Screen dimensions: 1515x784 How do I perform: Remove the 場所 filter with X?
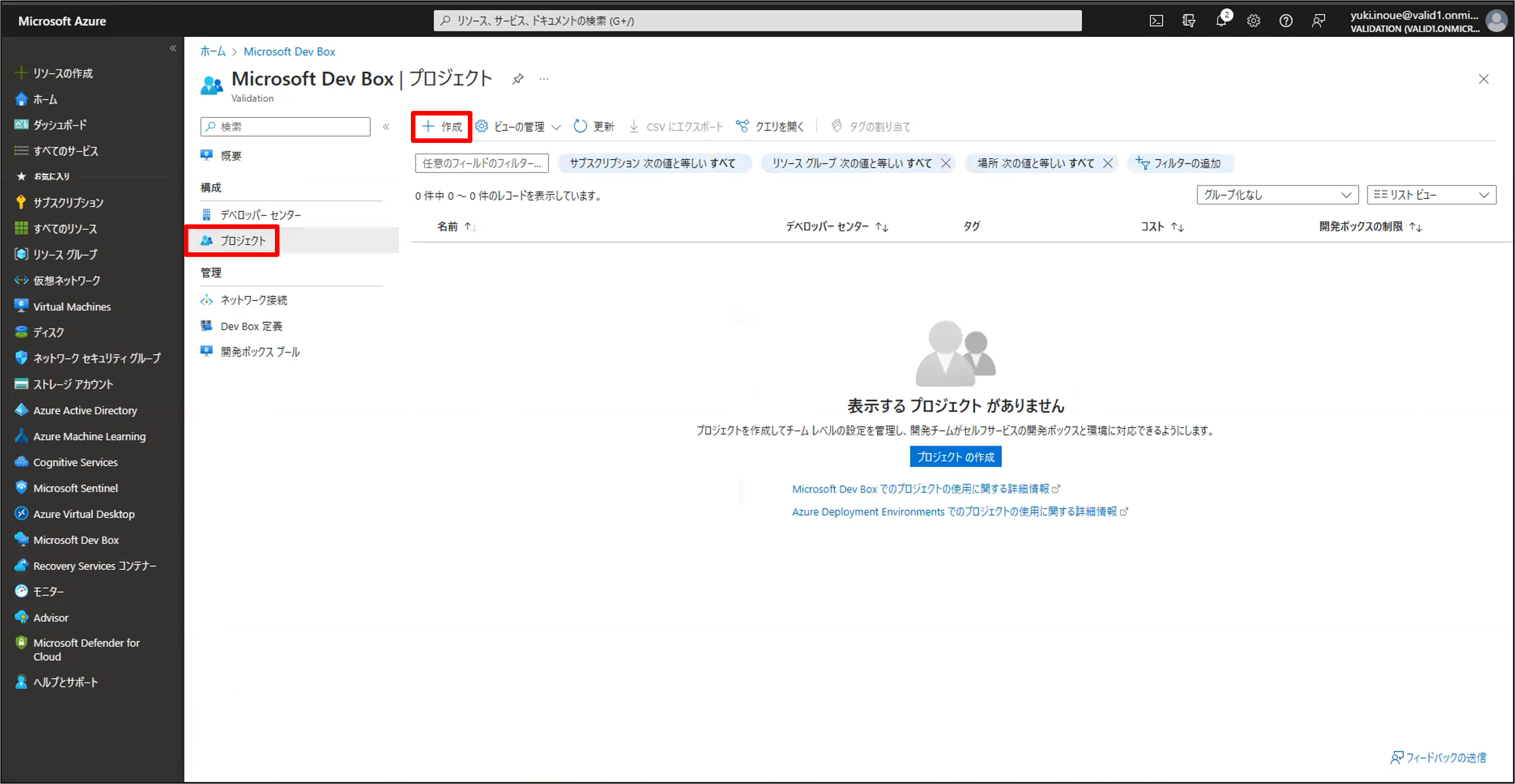tap(1108, 163)
